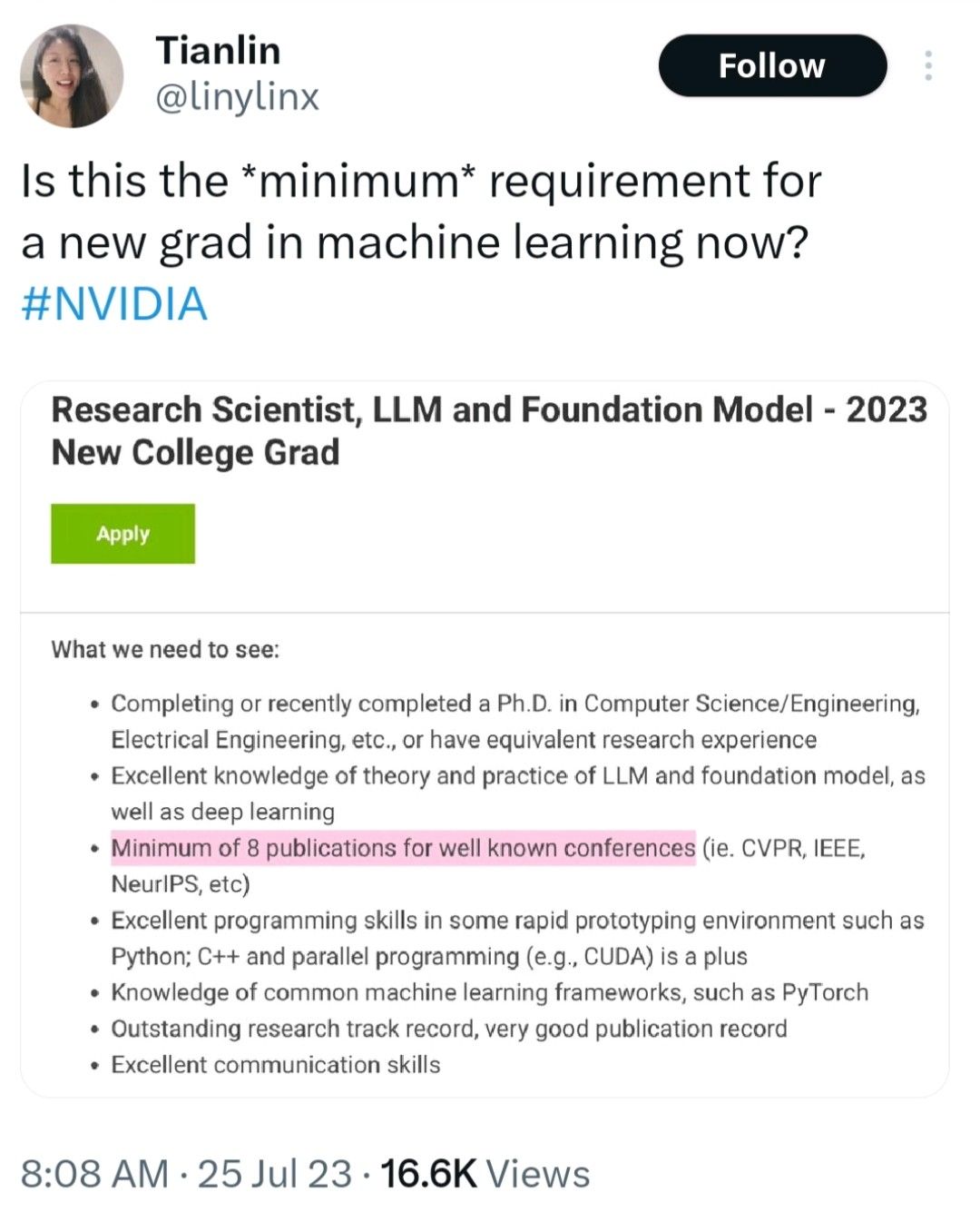
Task: Click the PyTorch frameworks bullet line
Action: [490, 992]
